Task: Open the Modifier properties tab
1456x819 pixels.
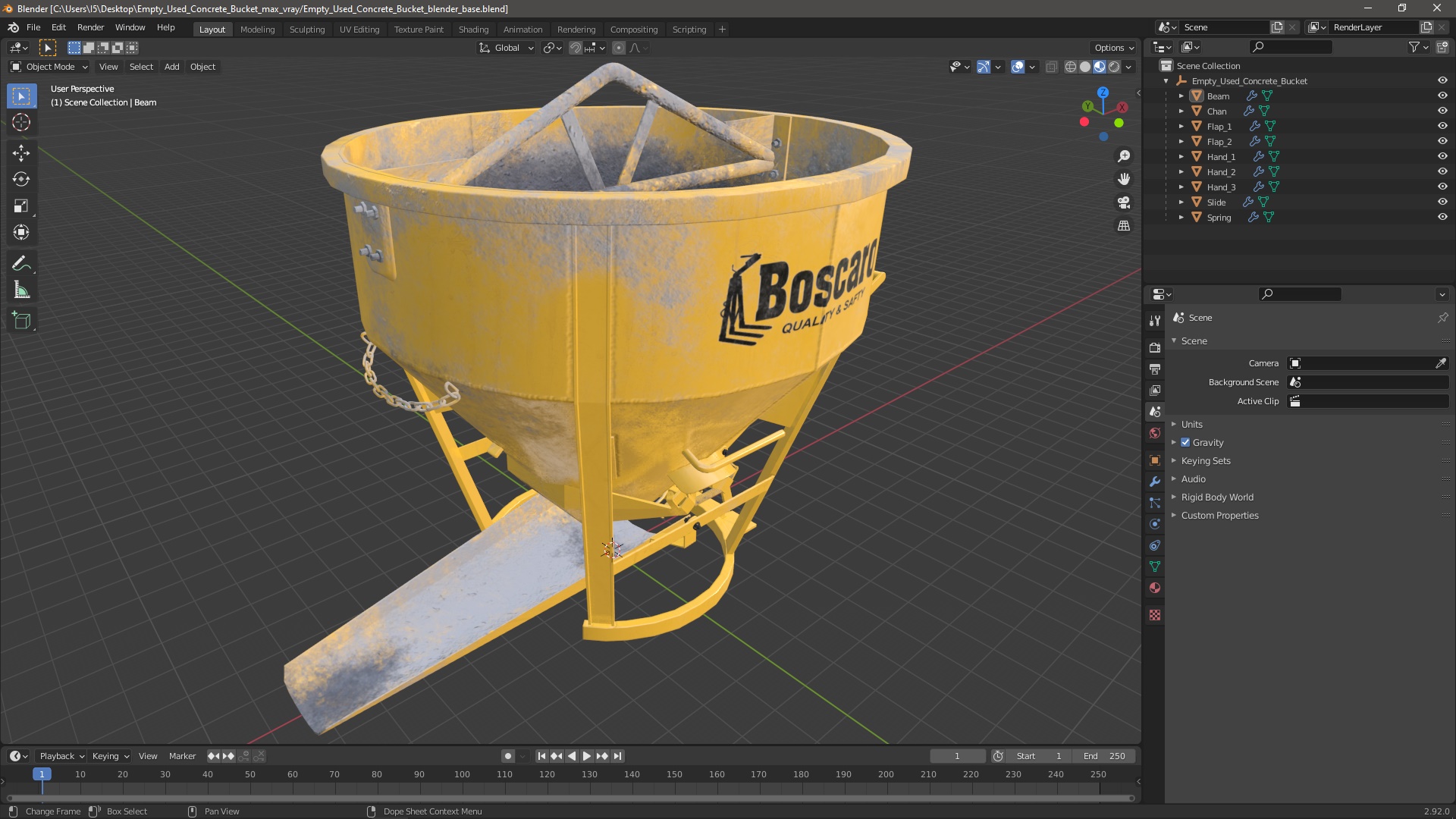Action: (x=1155, y=482)
